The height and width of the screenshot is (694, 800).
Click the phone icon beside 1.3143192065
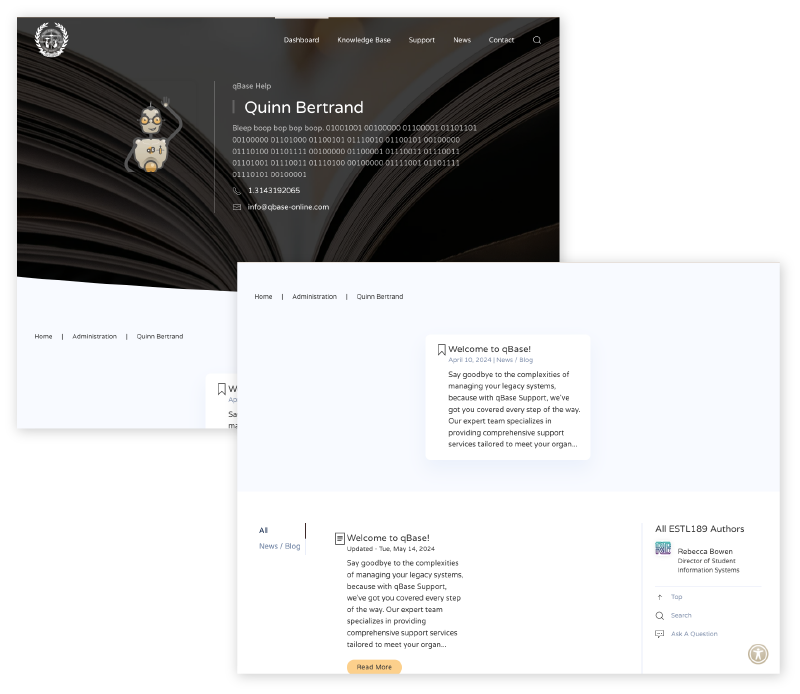click(x=237, y=191)
